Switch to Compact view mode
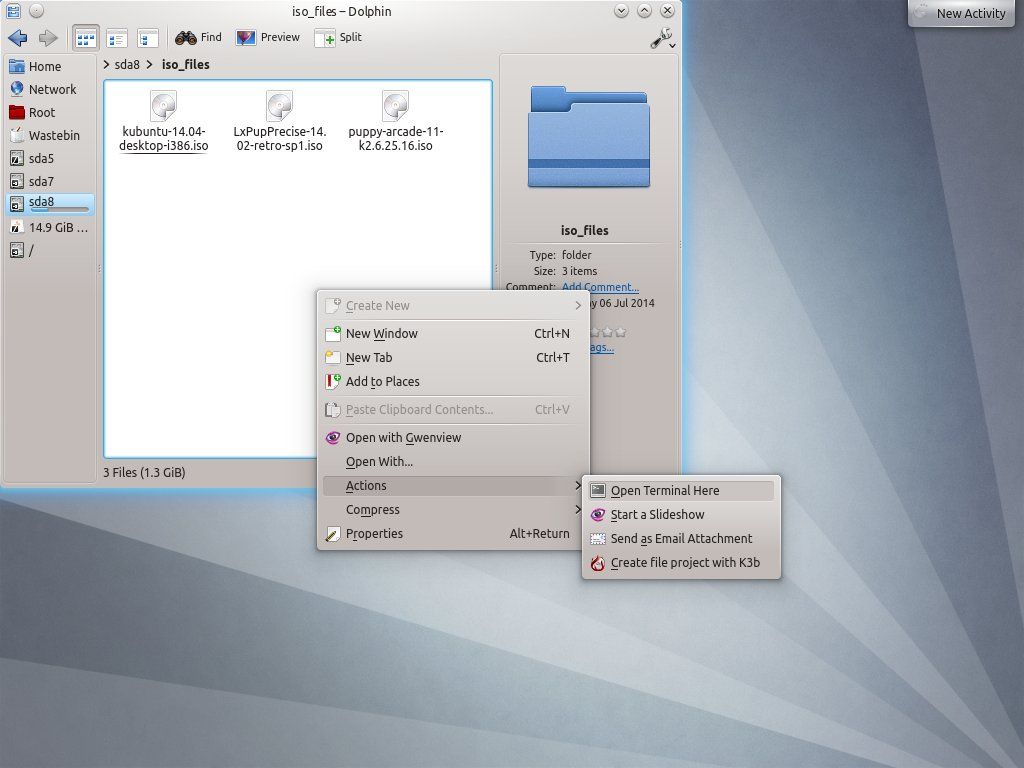1024x768 pixels. (x=117, y=39)
